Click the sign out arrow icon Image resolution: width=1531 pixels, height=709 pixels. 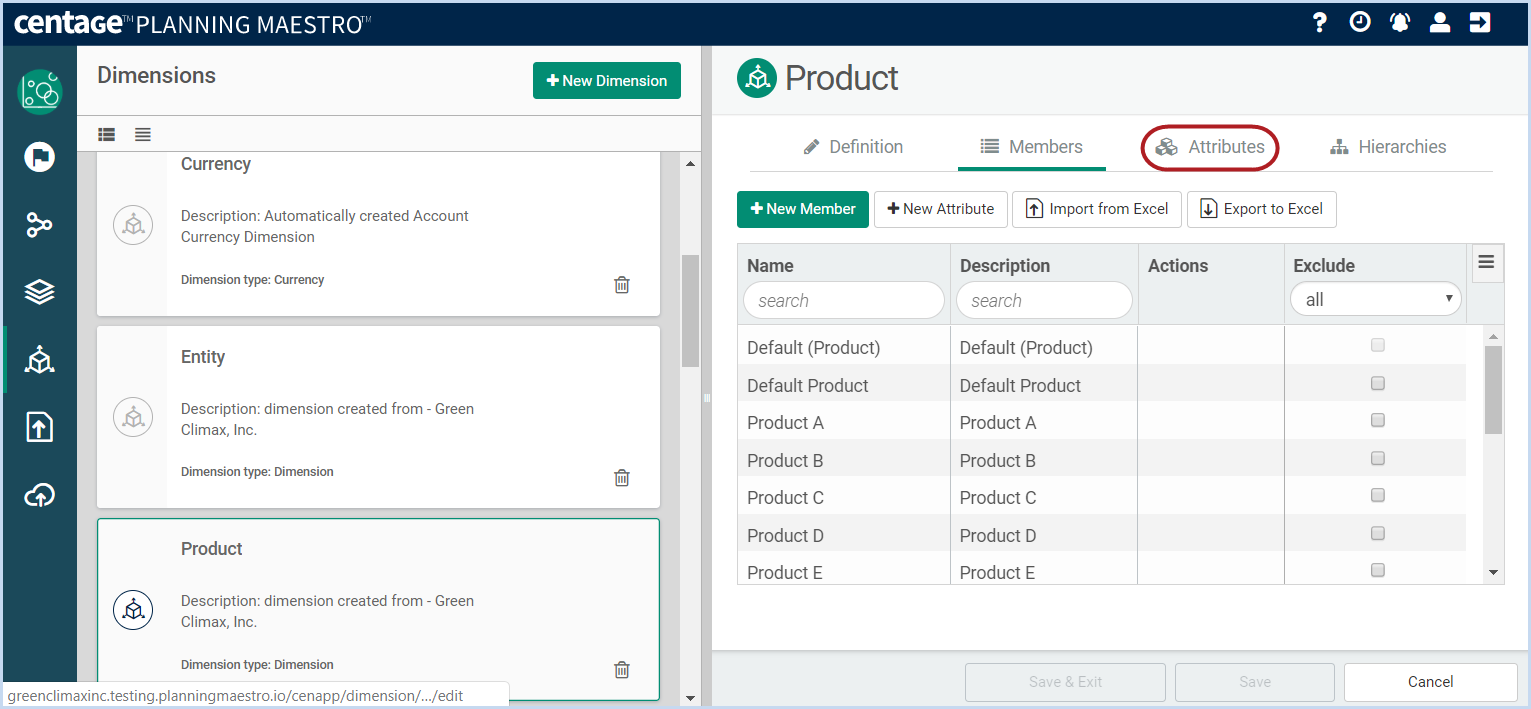click(1480, 22)
